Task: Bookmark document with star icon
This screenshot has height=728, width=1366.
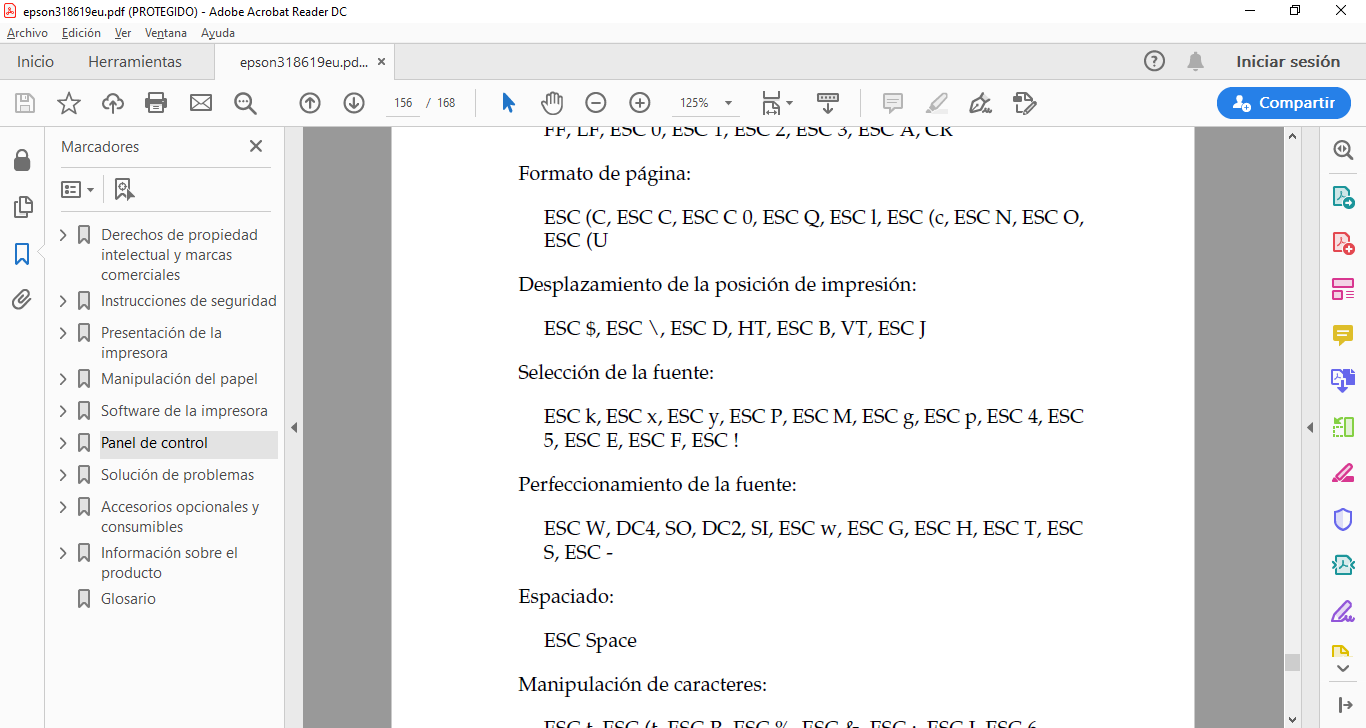Action: tap(69, 103)
